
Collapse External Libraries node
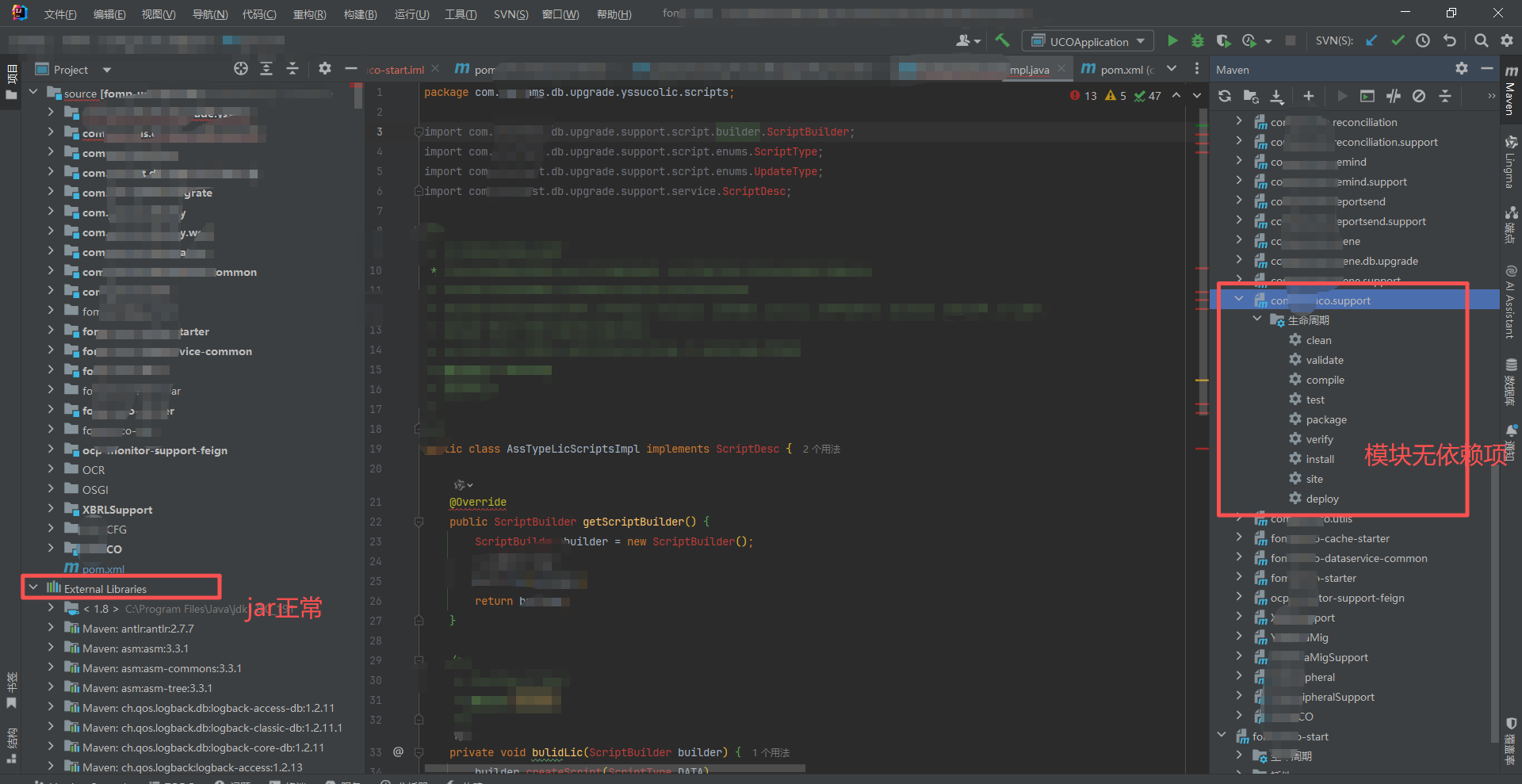point(33,587)
